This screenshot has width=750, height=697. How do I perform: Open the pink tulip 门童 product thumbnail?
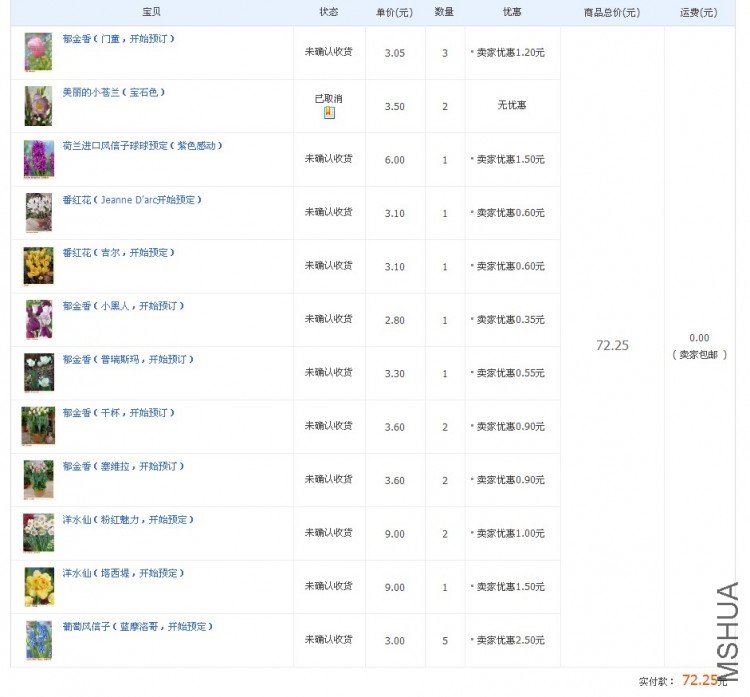click(38, 52)
